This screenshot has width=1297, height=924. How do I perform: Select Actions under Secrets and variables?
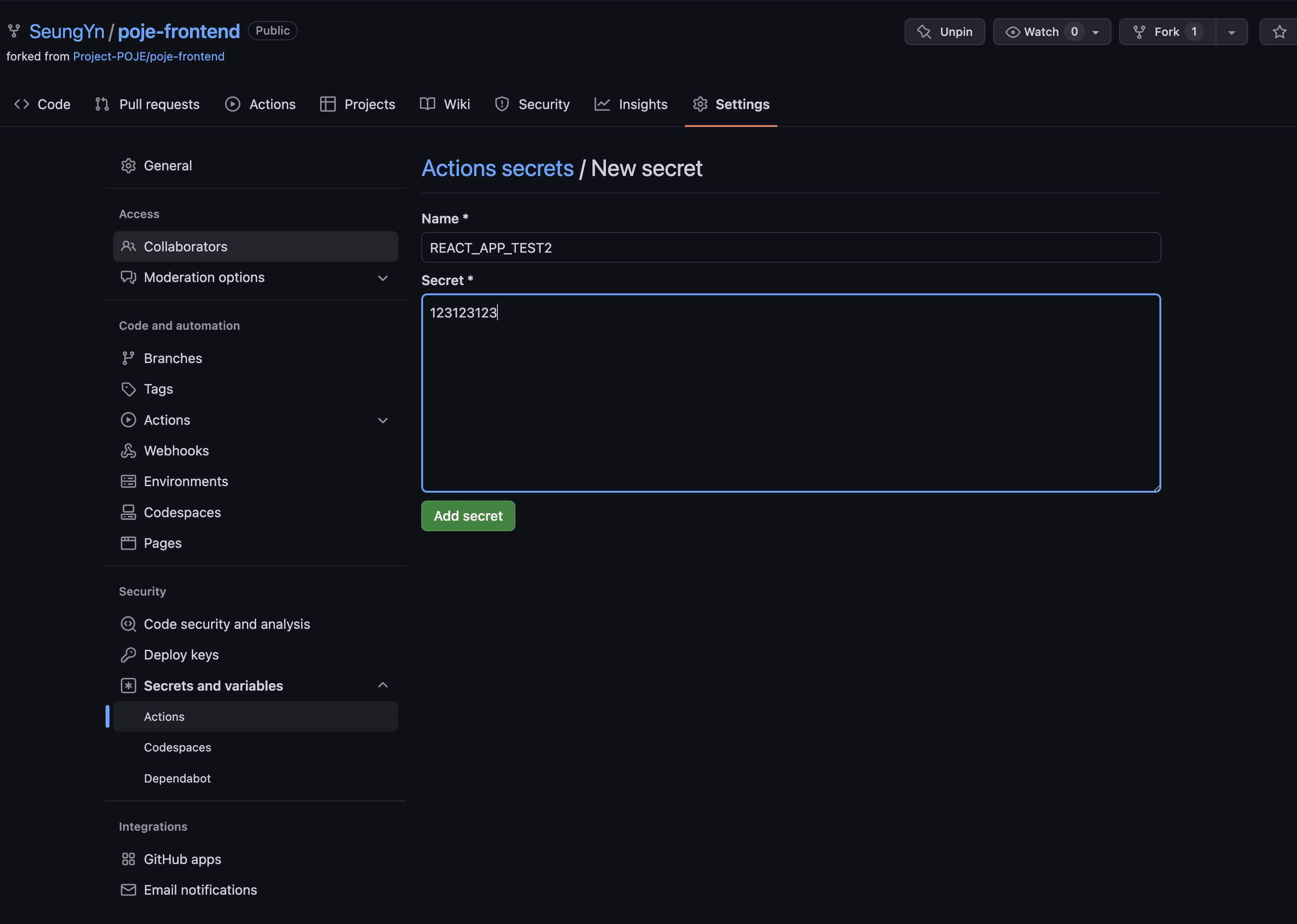(x=255, y=716)
